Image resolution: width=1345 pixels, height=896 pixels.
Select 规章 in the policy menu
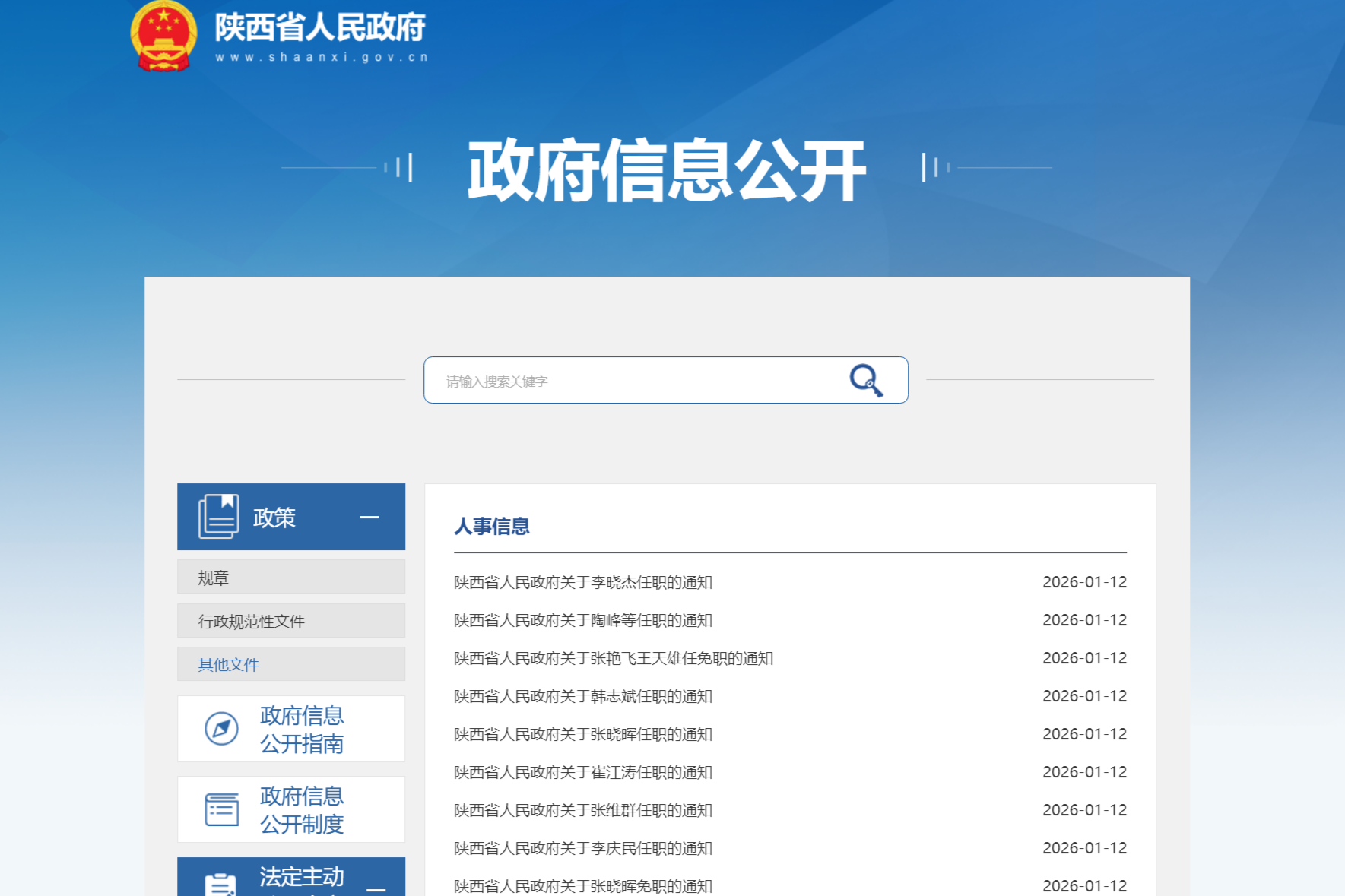(214, 578)
